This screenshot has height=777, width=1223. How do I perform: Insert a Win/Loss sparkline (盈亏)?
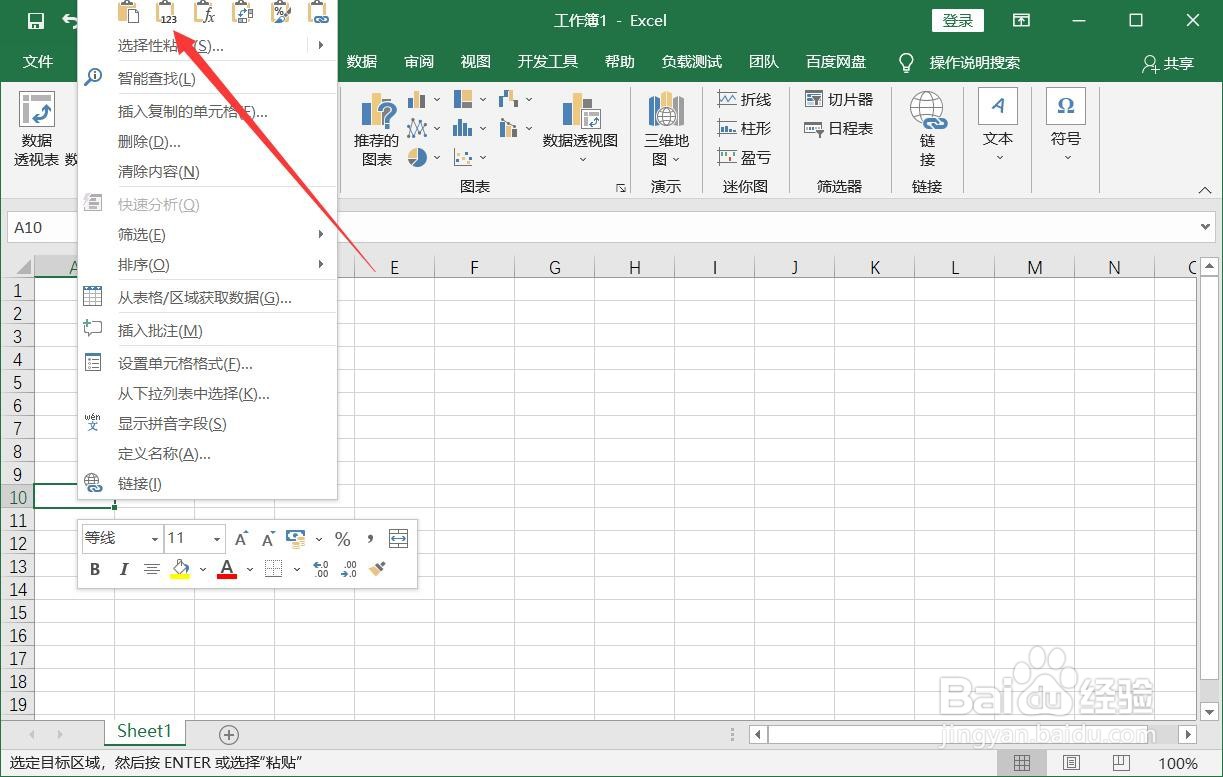745,157
